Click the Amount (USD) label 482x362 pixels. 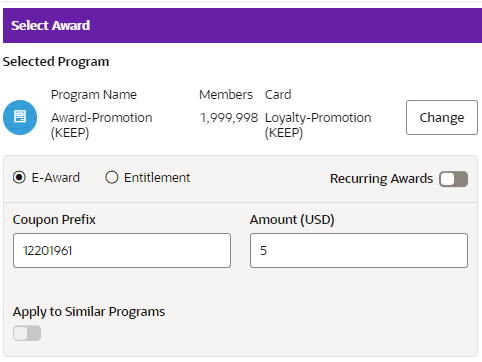click(292, 220)
